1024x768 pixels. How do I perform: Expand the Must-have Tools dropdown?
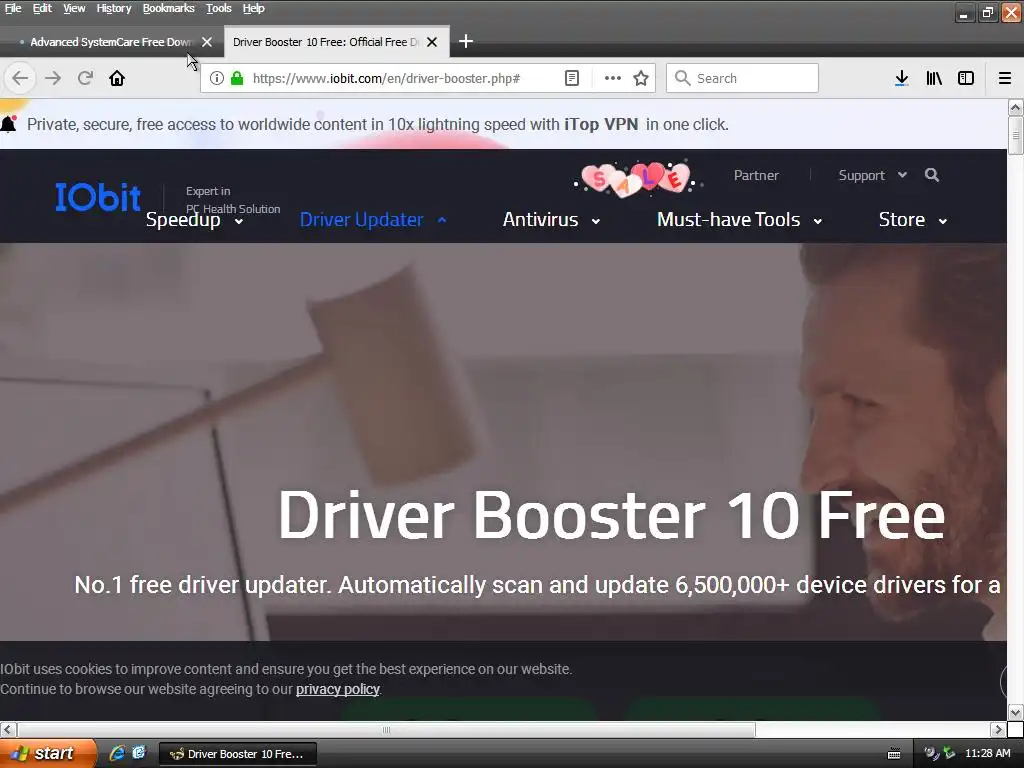(x=739, y=220)
